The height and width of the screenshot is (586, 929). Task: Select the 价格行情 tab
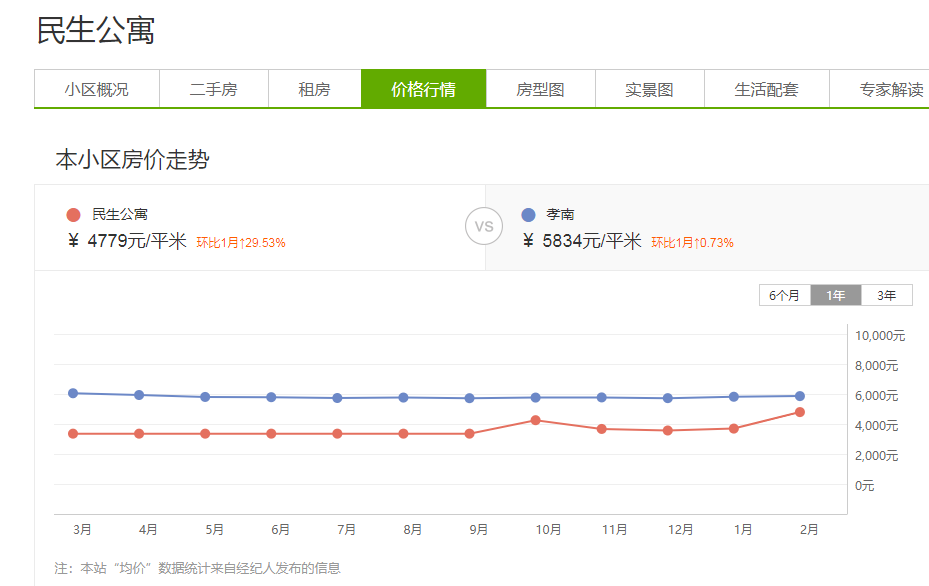[423, 89]
